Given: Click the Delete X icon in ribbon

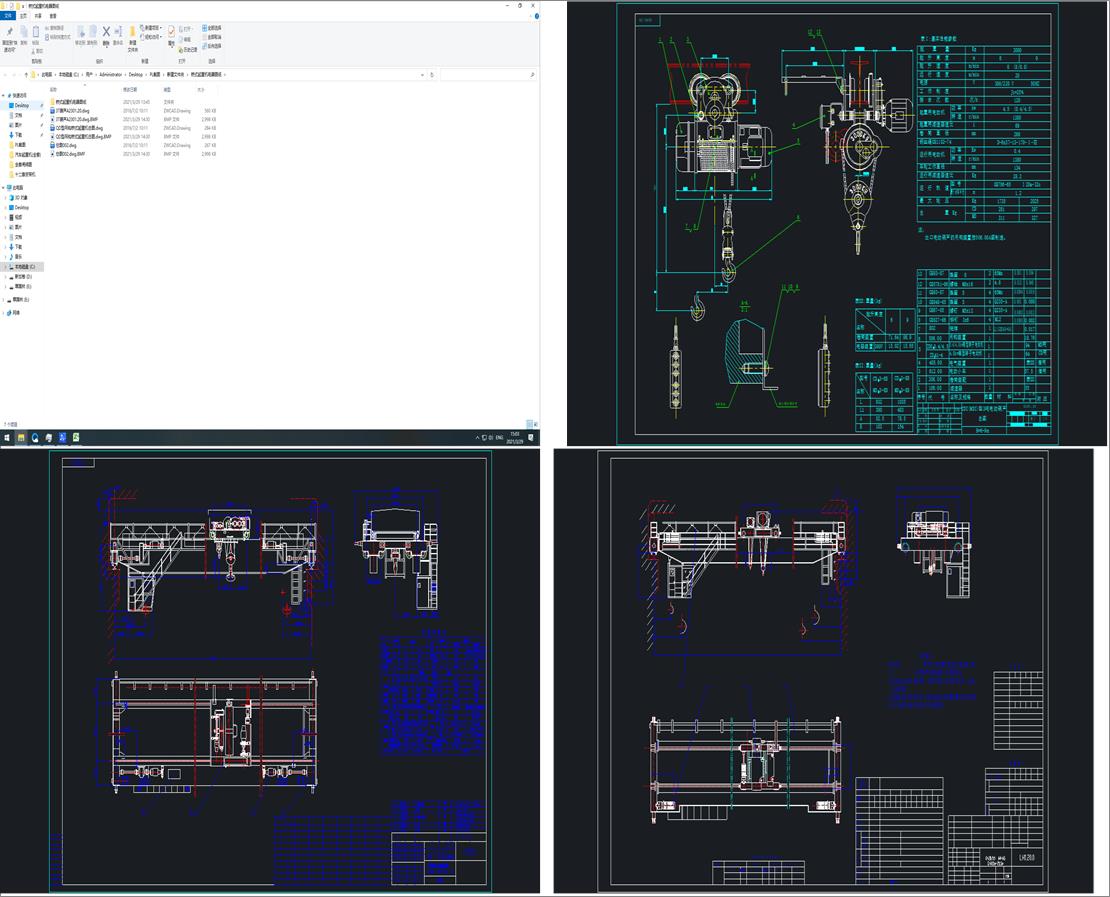Looking at the screenshot, I should [x=106, y=32].
